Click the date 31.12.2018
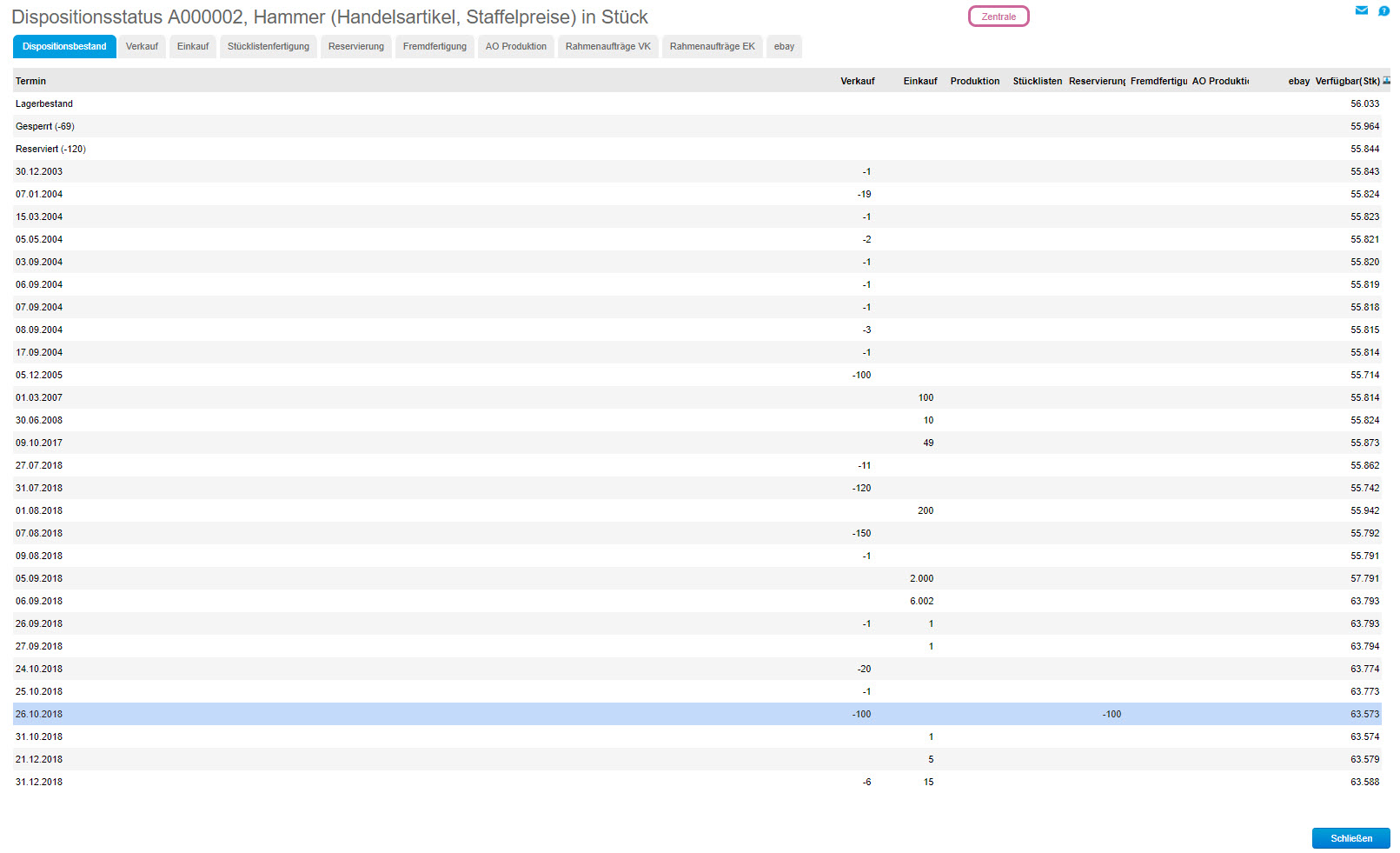The height and width of the screenshot is (853, 1400). (39, 782)
